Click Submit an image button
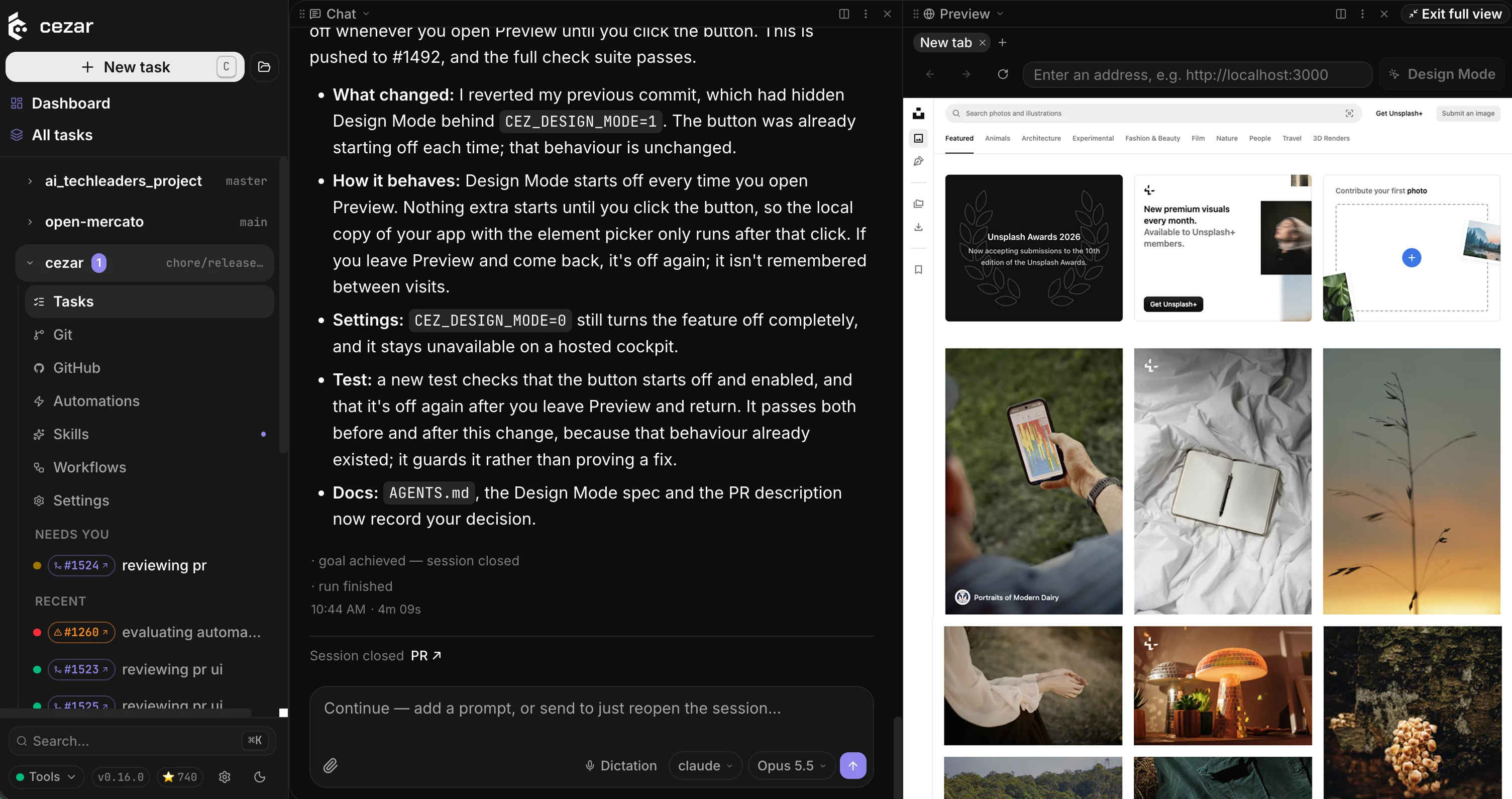The height and width of the screenshot is (799, 1512). coord(1467,113)
